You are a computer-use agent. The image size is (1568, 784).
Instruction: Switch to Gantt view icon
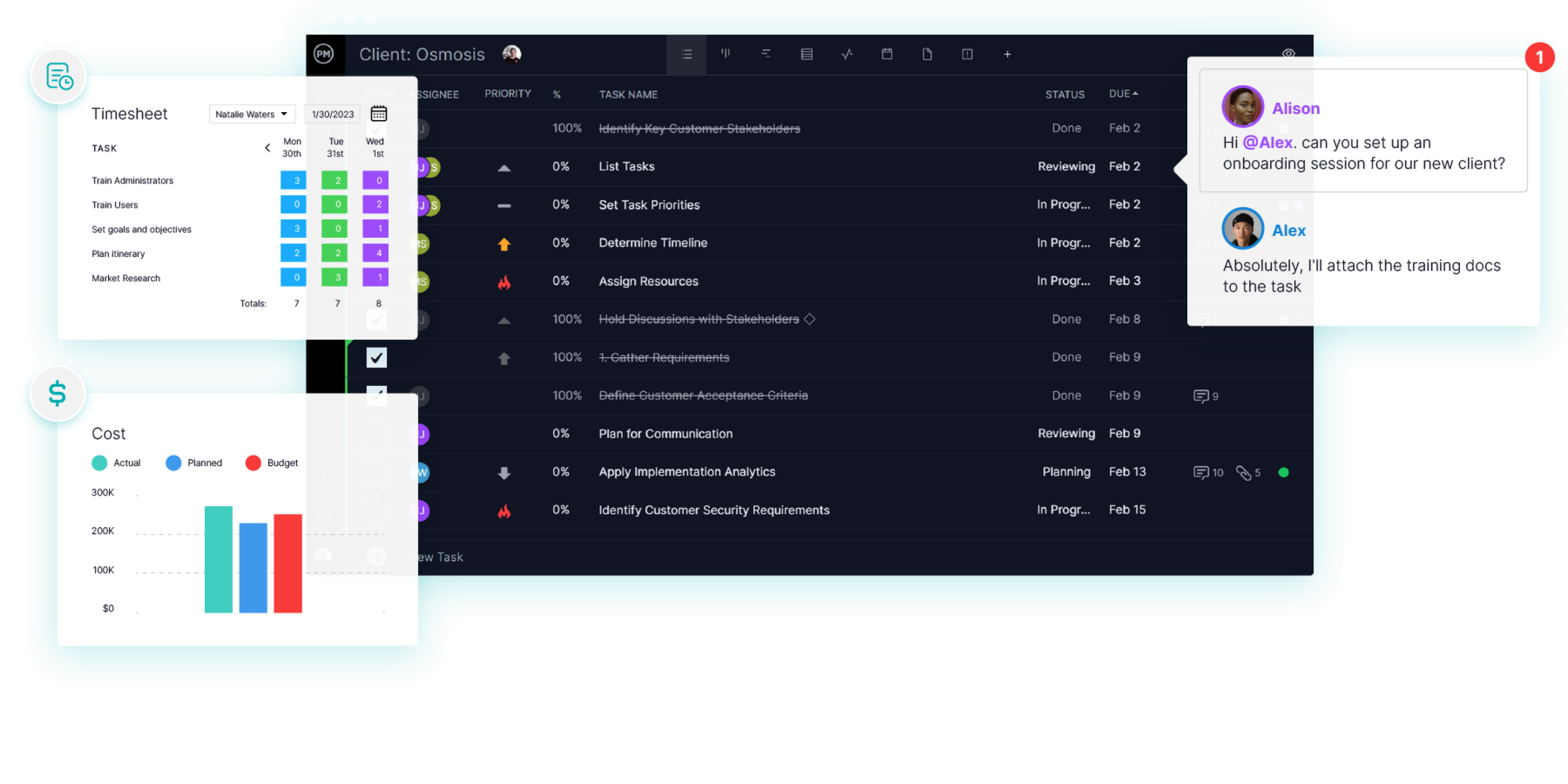pos(766,54)
